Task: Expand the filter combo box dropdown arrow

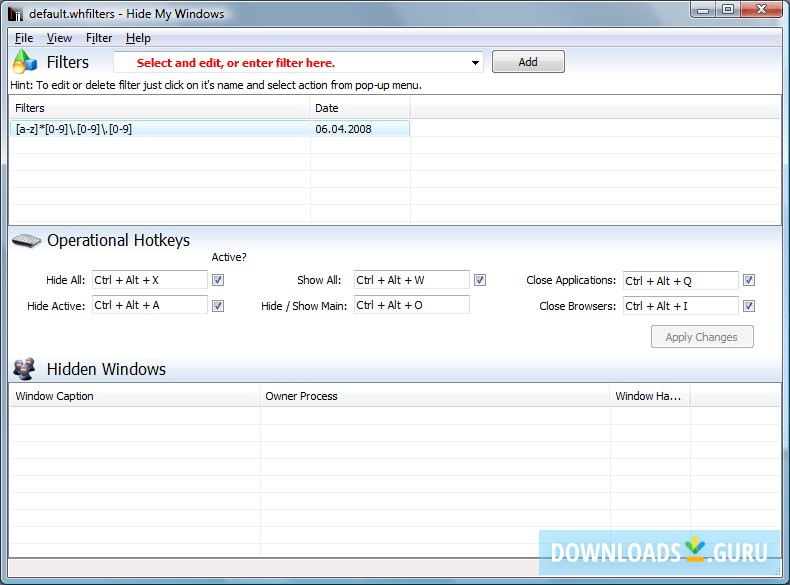Action: click(475, 63)
